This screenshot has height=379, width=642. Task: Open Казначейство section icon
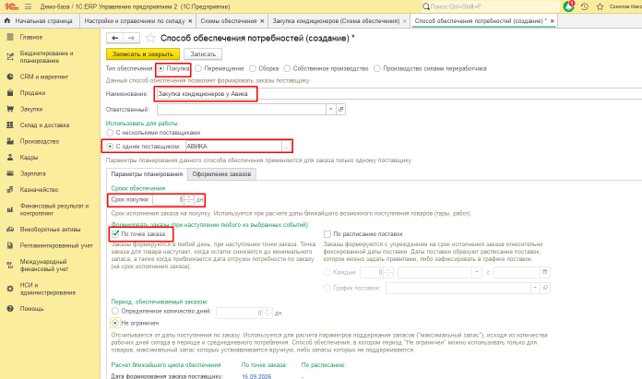pos(10,190)
